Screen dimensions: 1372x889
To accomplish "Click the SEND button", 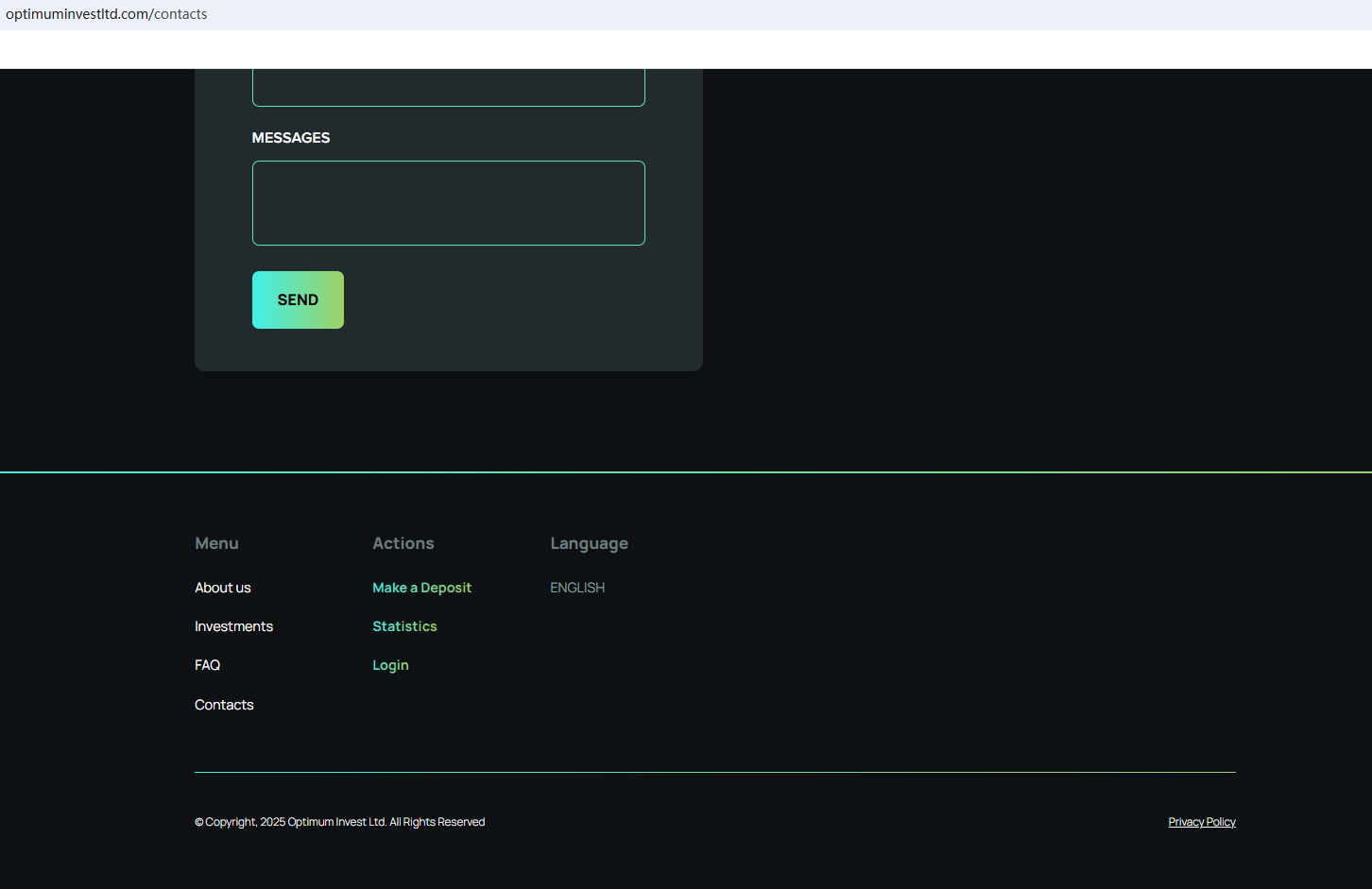I will (298, 299).
